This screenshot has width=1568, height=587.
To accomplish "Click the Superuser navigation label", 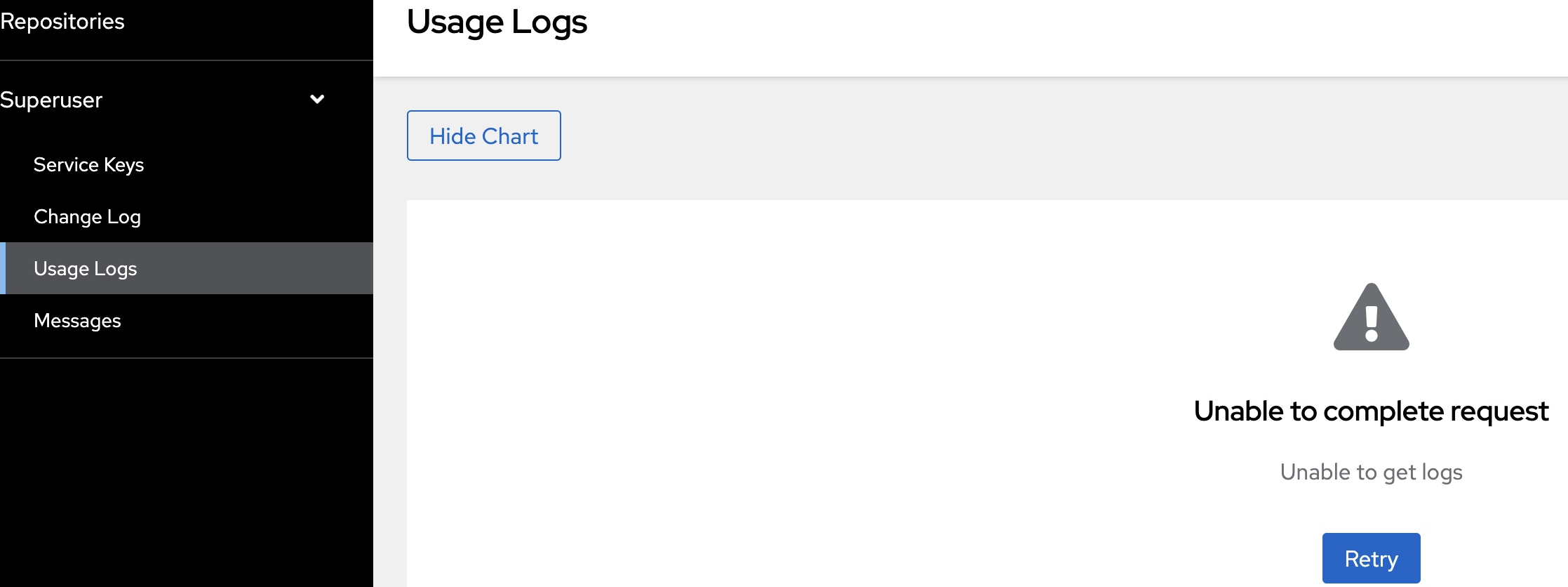I will pyautogui.click(x=52, y=100).
